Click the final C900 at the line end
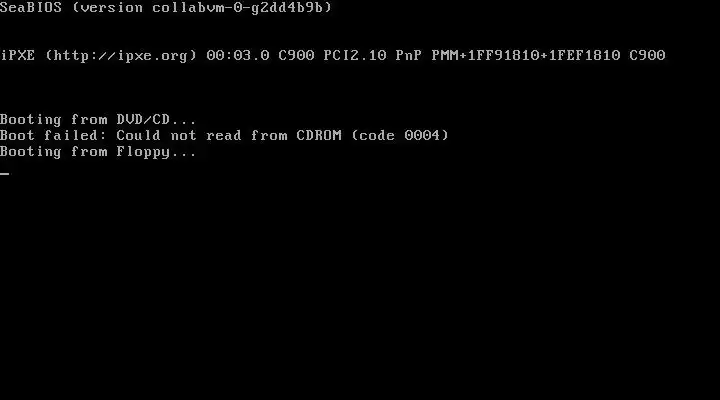The width and height of the screenshot is (720, 400). [647, 55]
